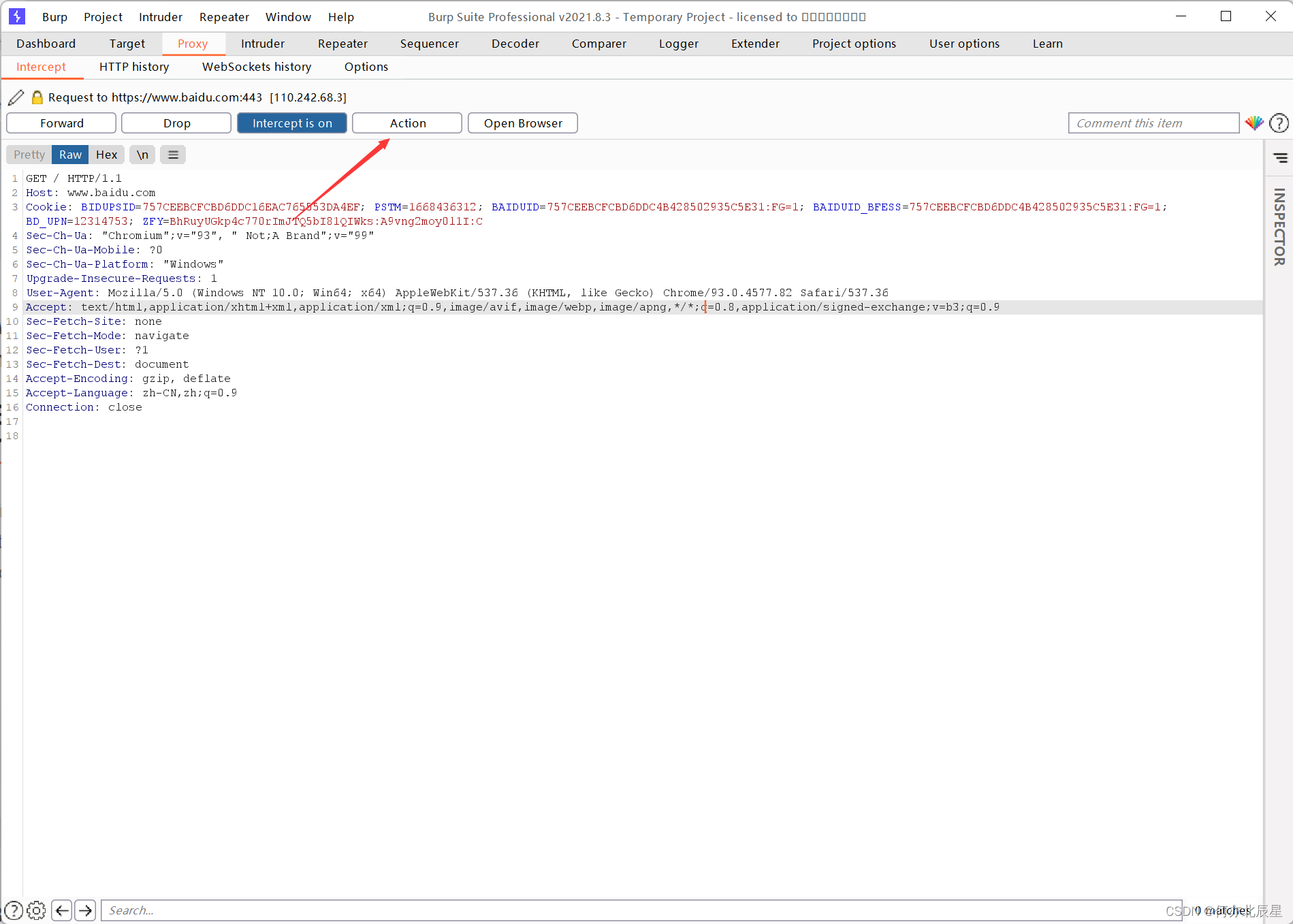
Task: Toggle Intercept is on button
Action: point(292,123)
